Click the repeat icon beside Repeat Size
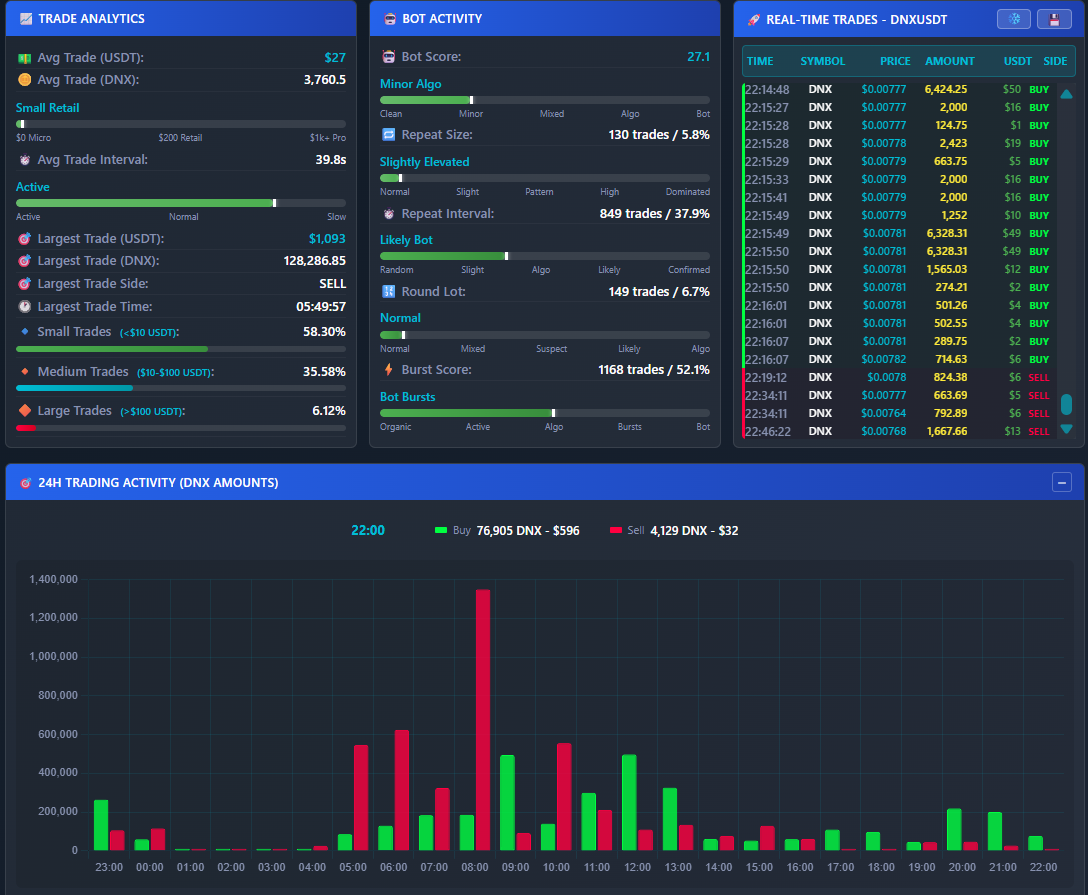This screenshot has width=1088, height=895. 389,135
